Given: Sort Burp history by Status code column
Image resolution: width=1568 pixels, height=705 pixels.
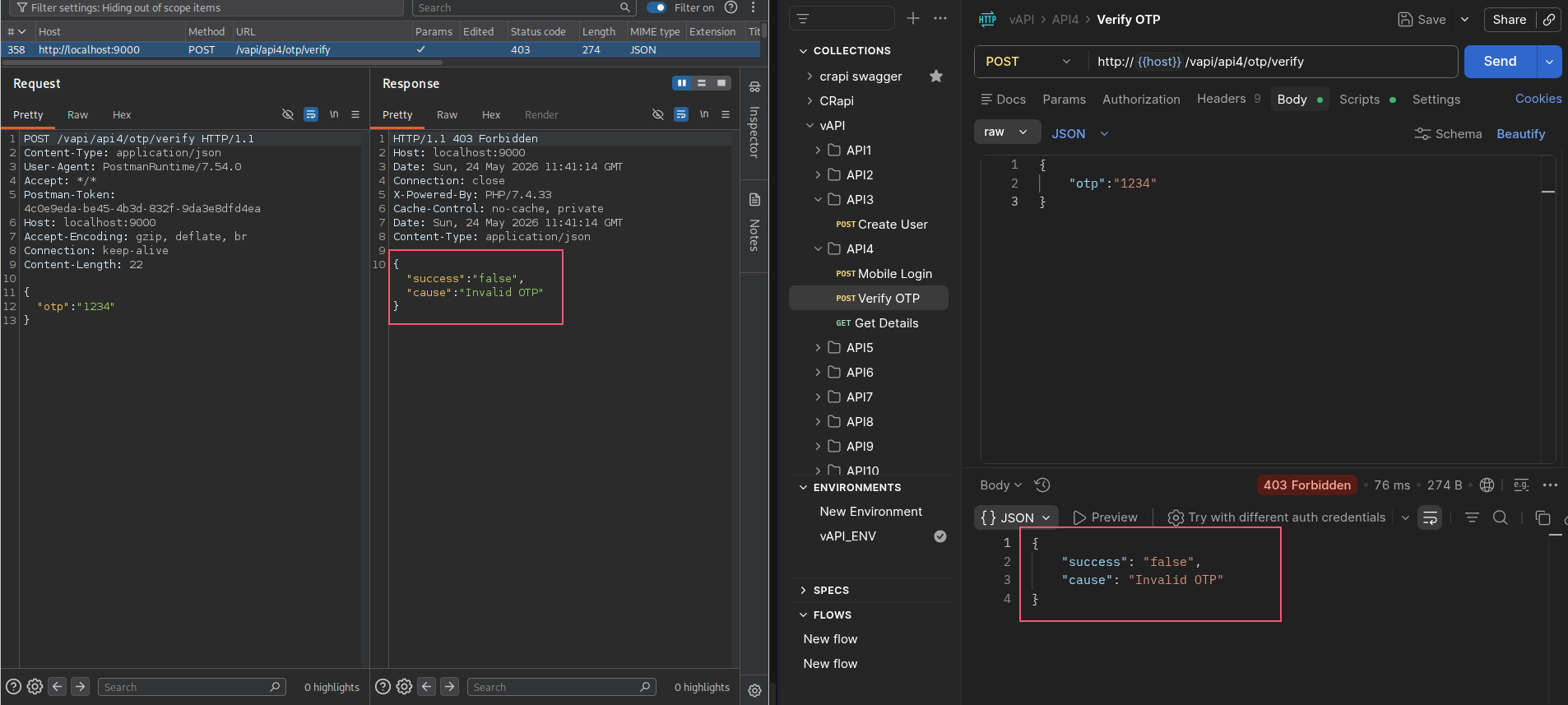Looking at the screenshot, I should click(x=538, y=31).
